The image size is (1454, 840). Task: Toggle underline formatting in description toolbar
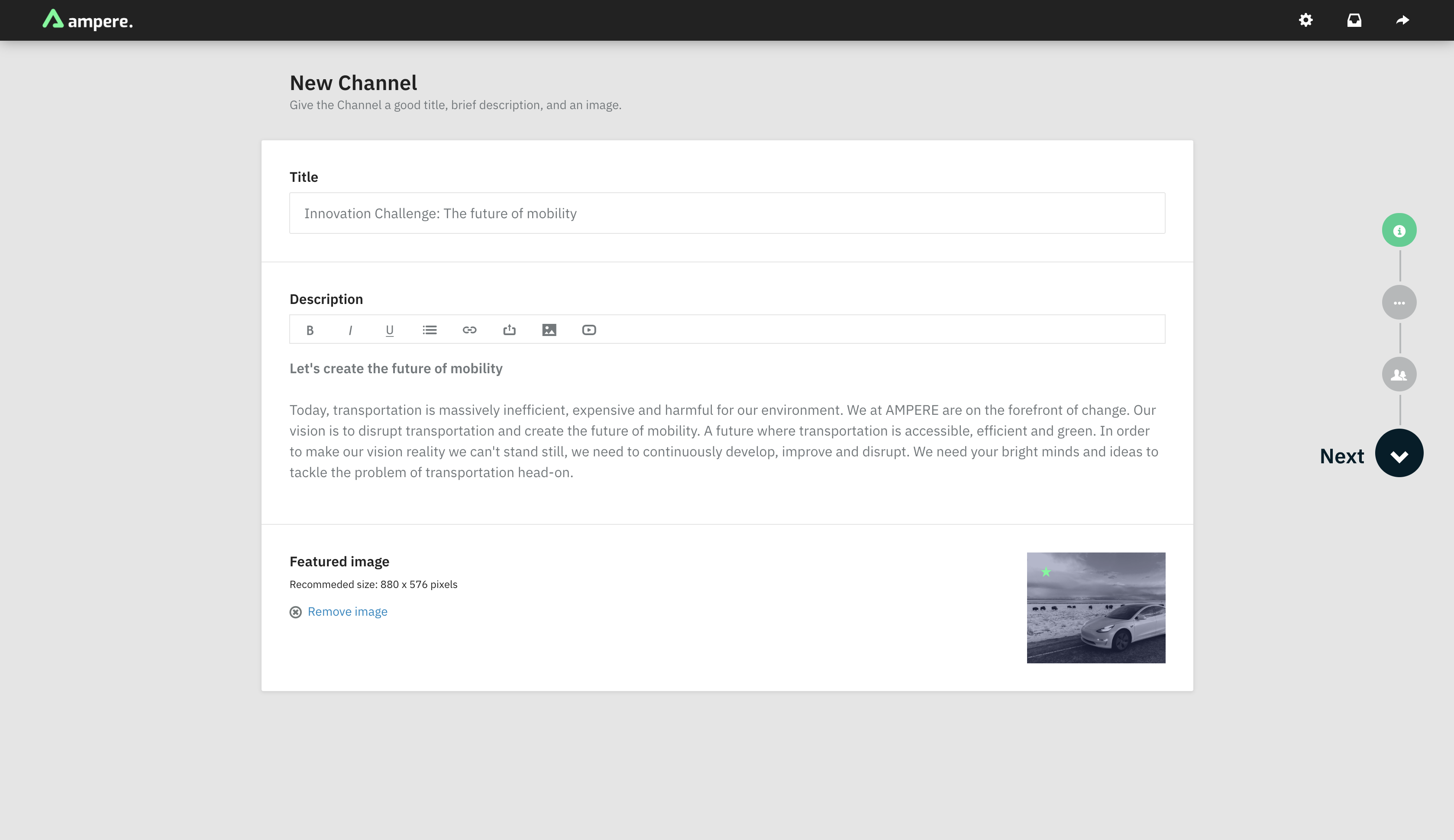(x=389, y=330)
